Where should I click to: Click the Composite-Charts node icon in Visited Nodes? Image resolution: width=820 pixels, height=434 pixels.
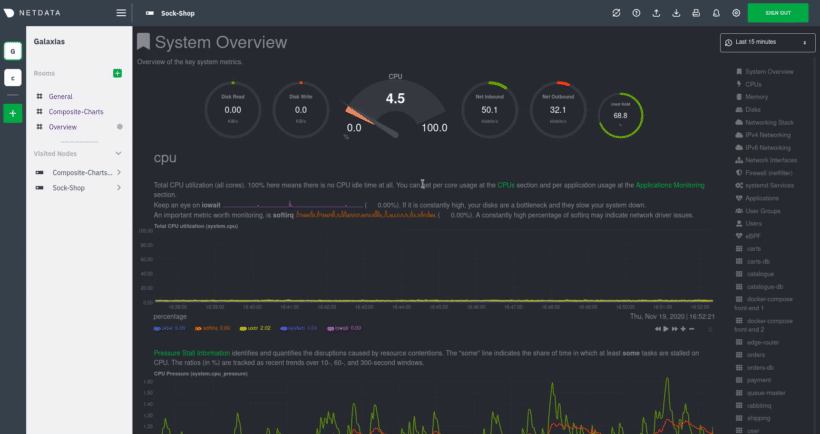coord(39,173)
